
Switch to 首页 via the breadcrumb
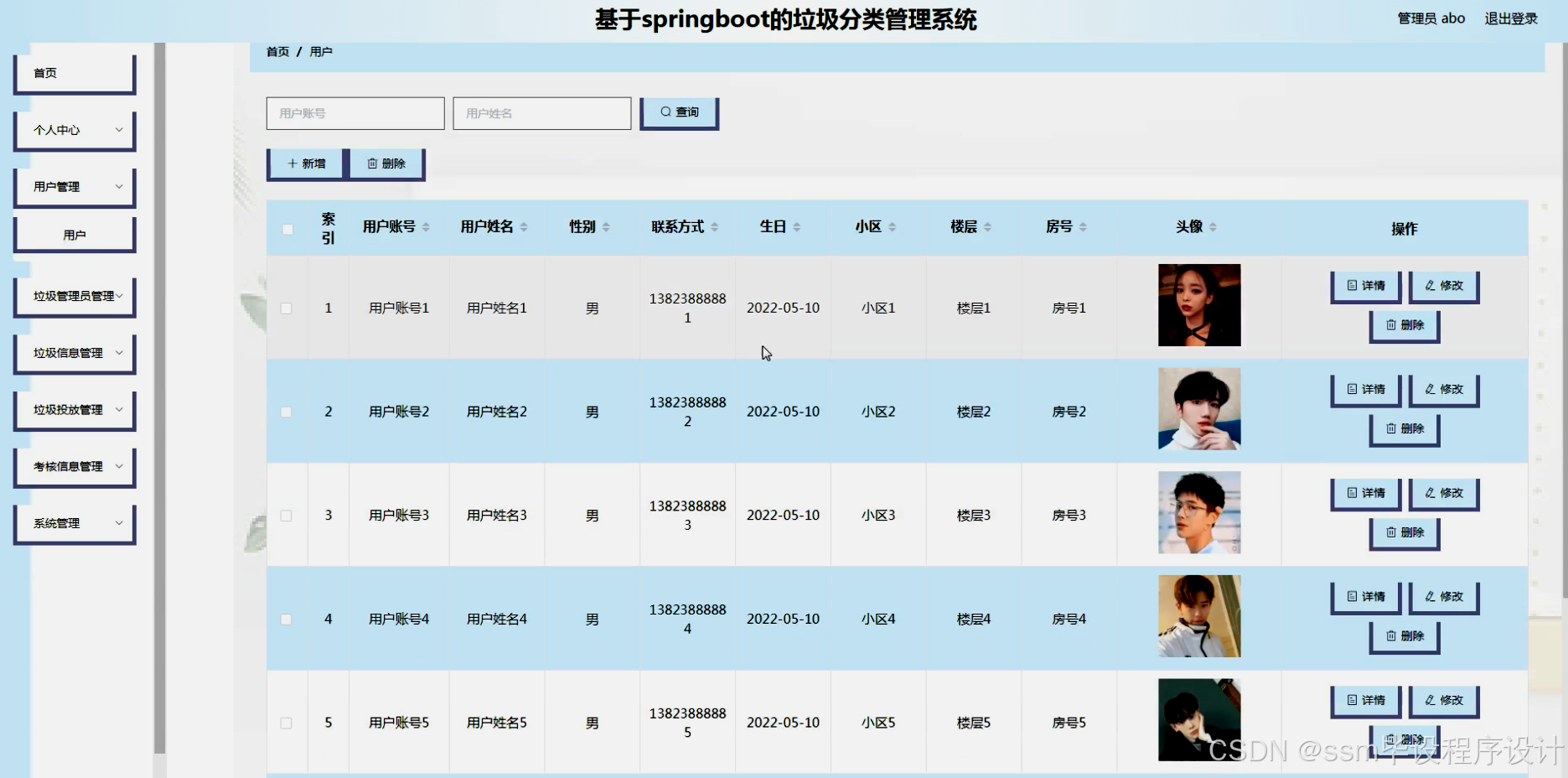click(x=277, y=51)
